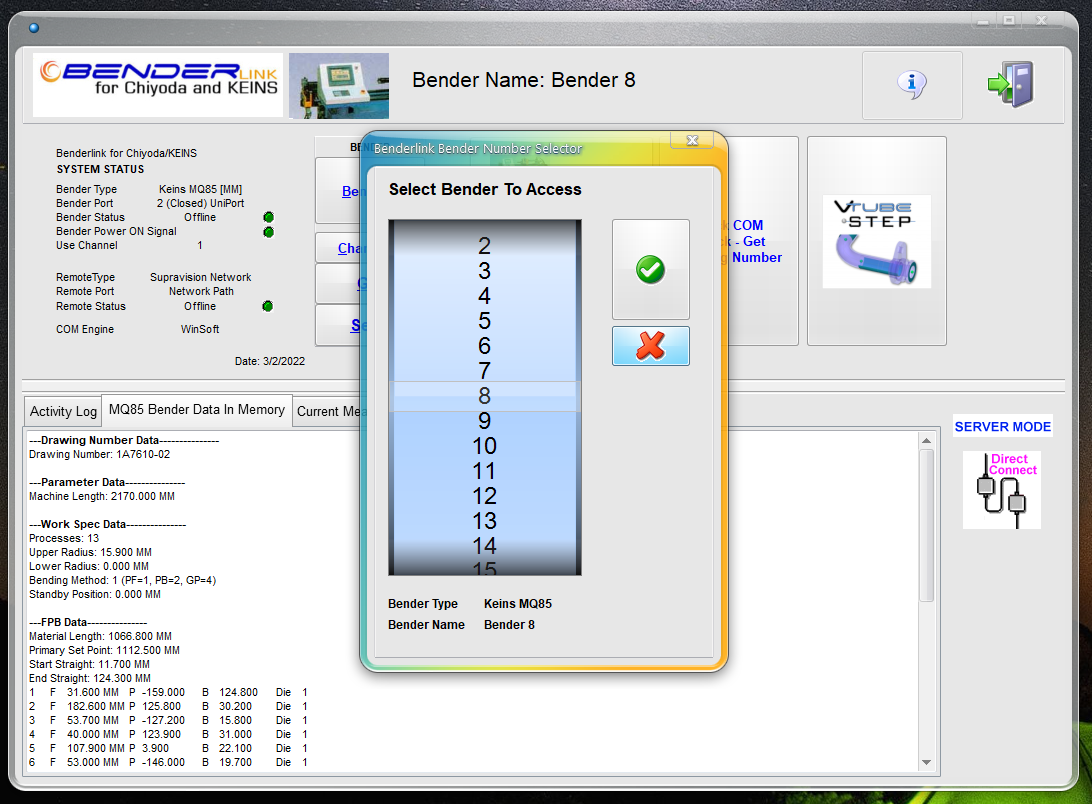Select the MQ85 Bender Data In Memory tab
This screenshot has width=1092, height=804.
pyautogui.click(x=197, y=410)
